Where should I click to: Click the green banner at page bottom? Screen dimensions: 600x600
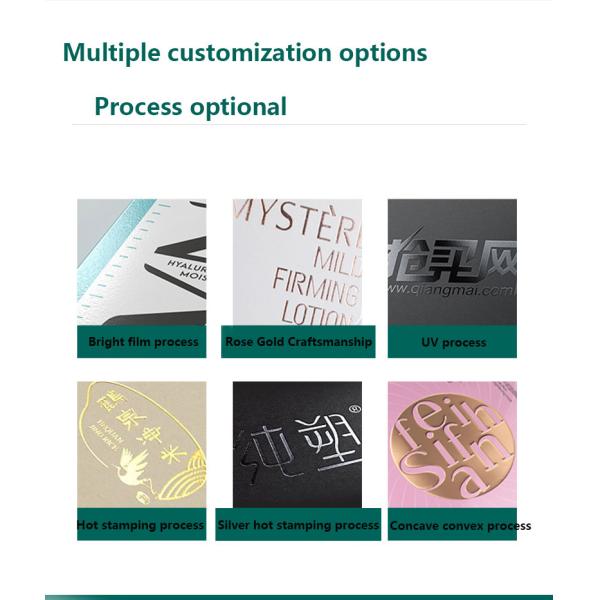tap(299, 597)
